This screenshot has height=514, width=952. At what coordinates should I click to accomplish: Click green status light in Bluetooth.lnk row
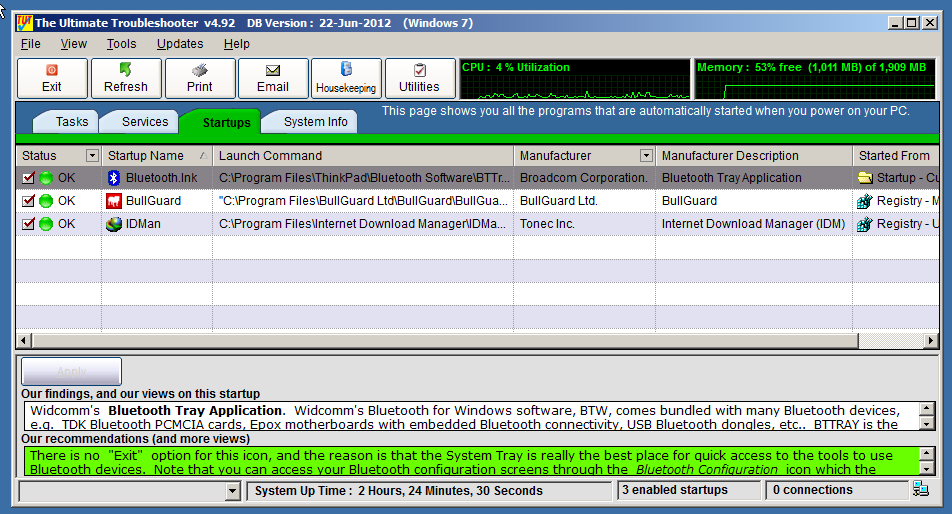coord(46,178)
